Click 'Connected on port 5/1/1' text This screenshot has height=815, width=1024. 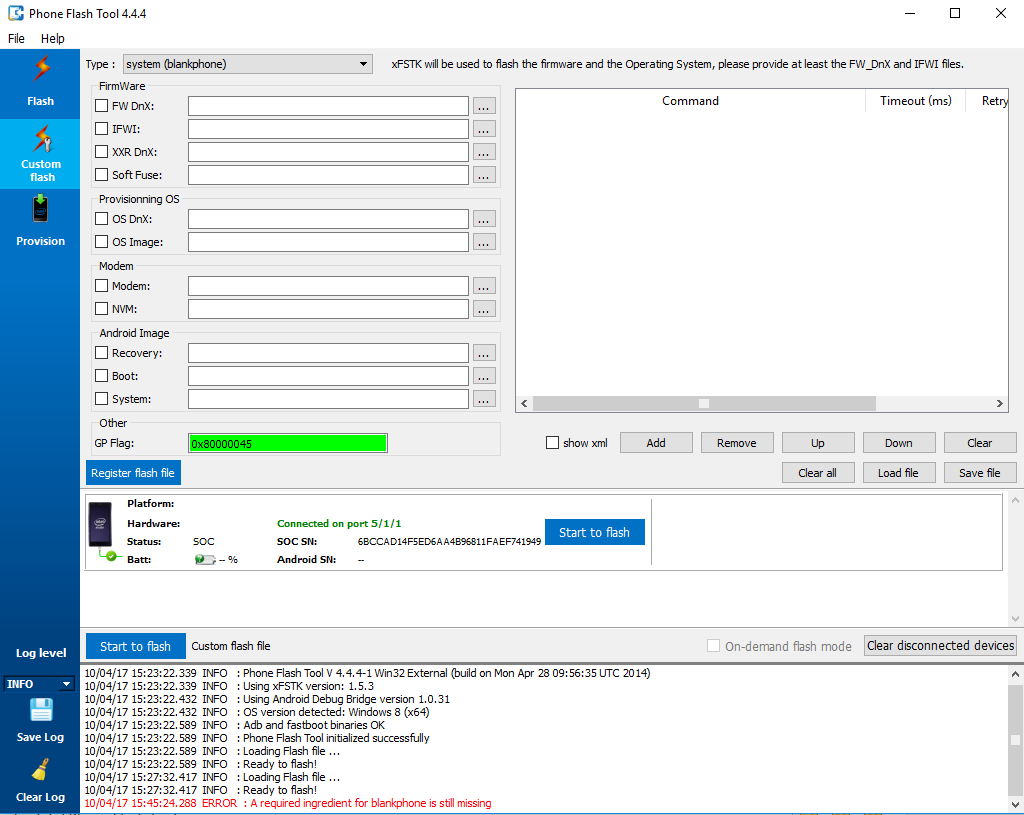339,524
